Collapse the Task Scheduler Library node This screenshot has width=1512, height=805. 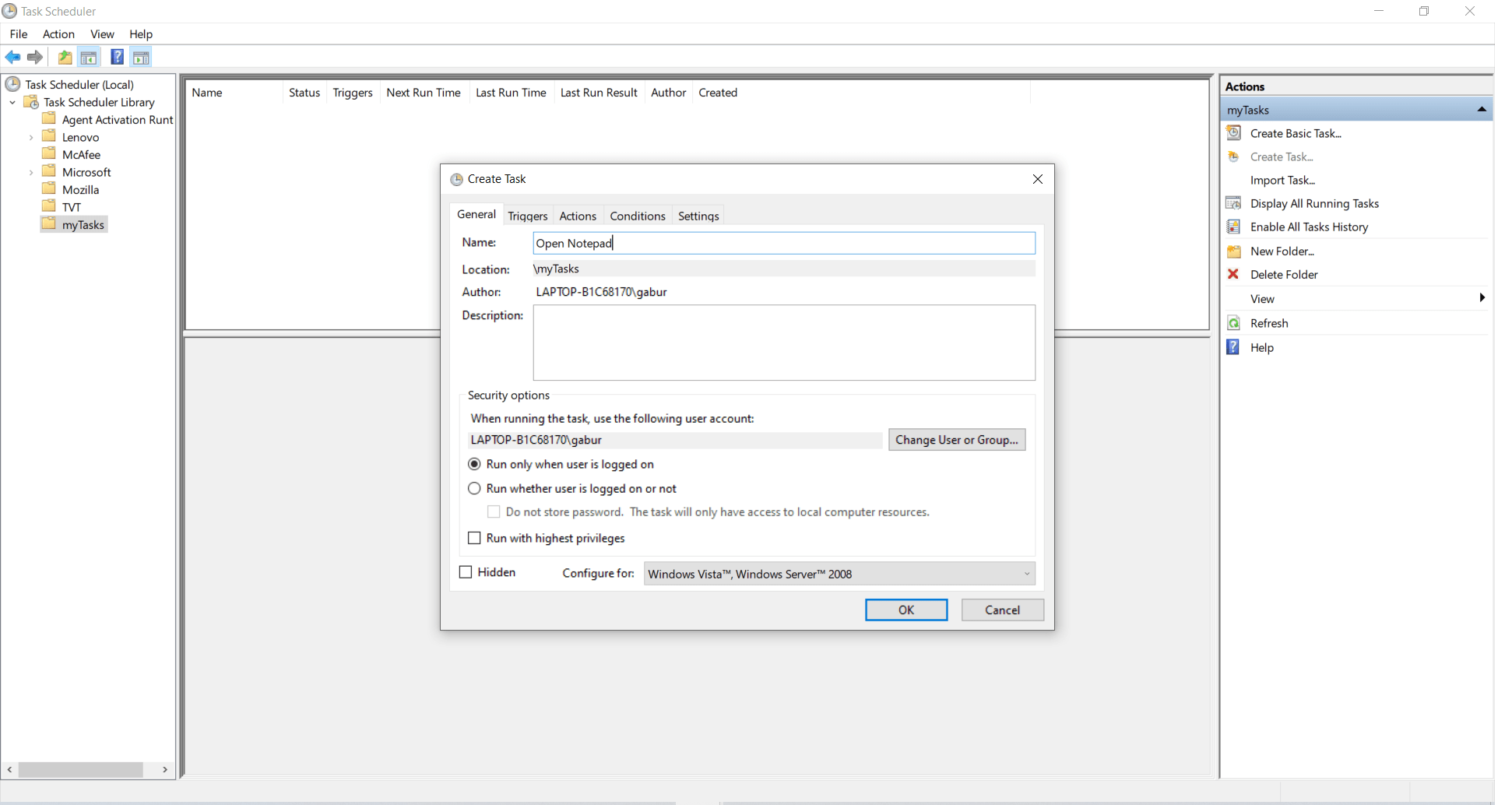[12, 102]
